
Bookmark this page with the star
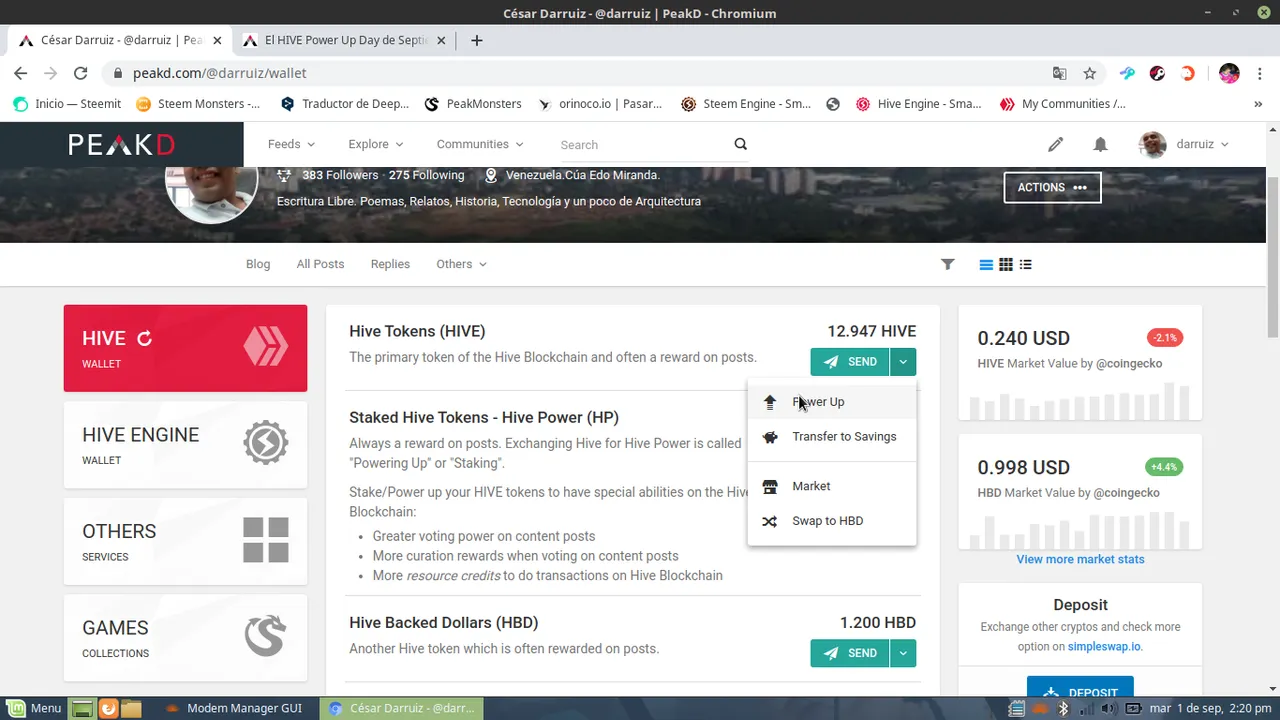click(x=1090, y=73)
